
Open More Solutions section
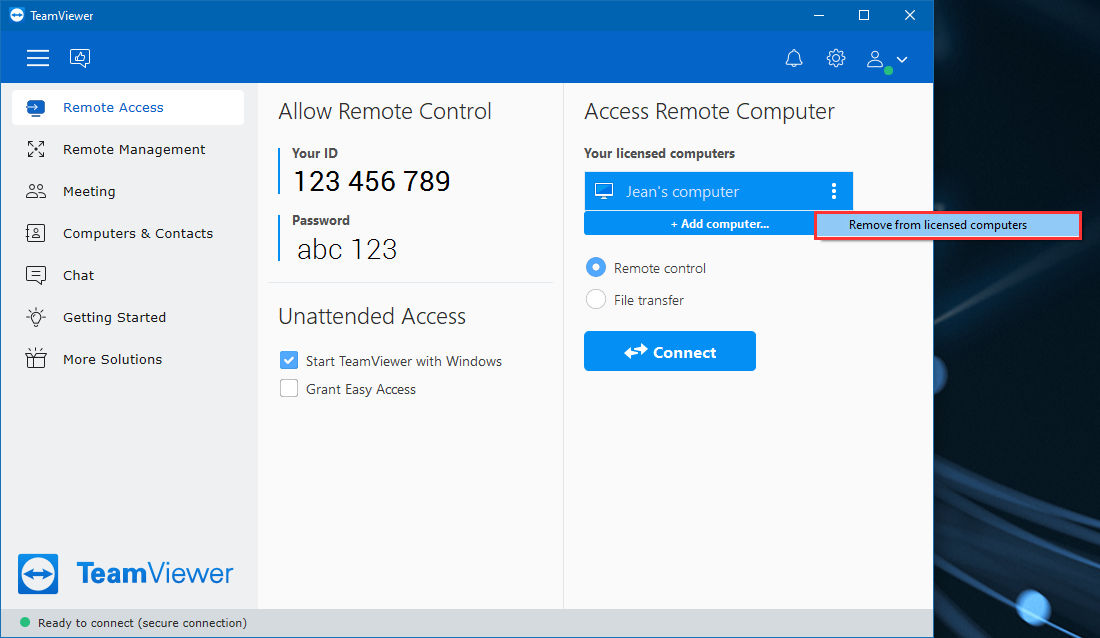point(112,359)
